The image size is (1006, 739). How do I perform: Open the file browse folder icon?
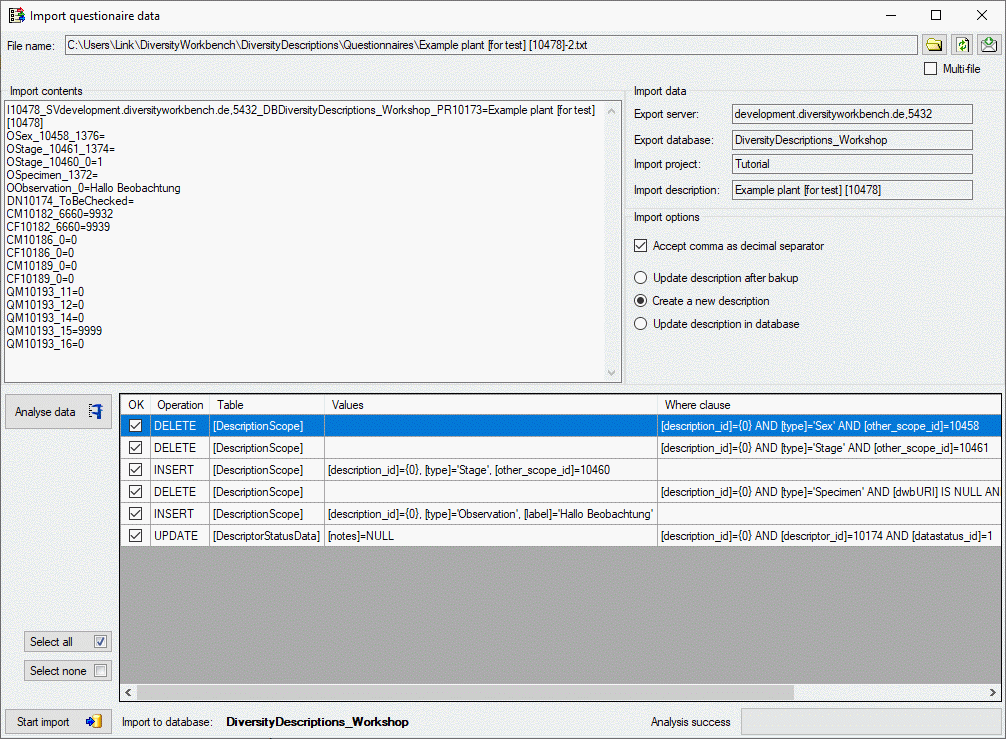934,45
